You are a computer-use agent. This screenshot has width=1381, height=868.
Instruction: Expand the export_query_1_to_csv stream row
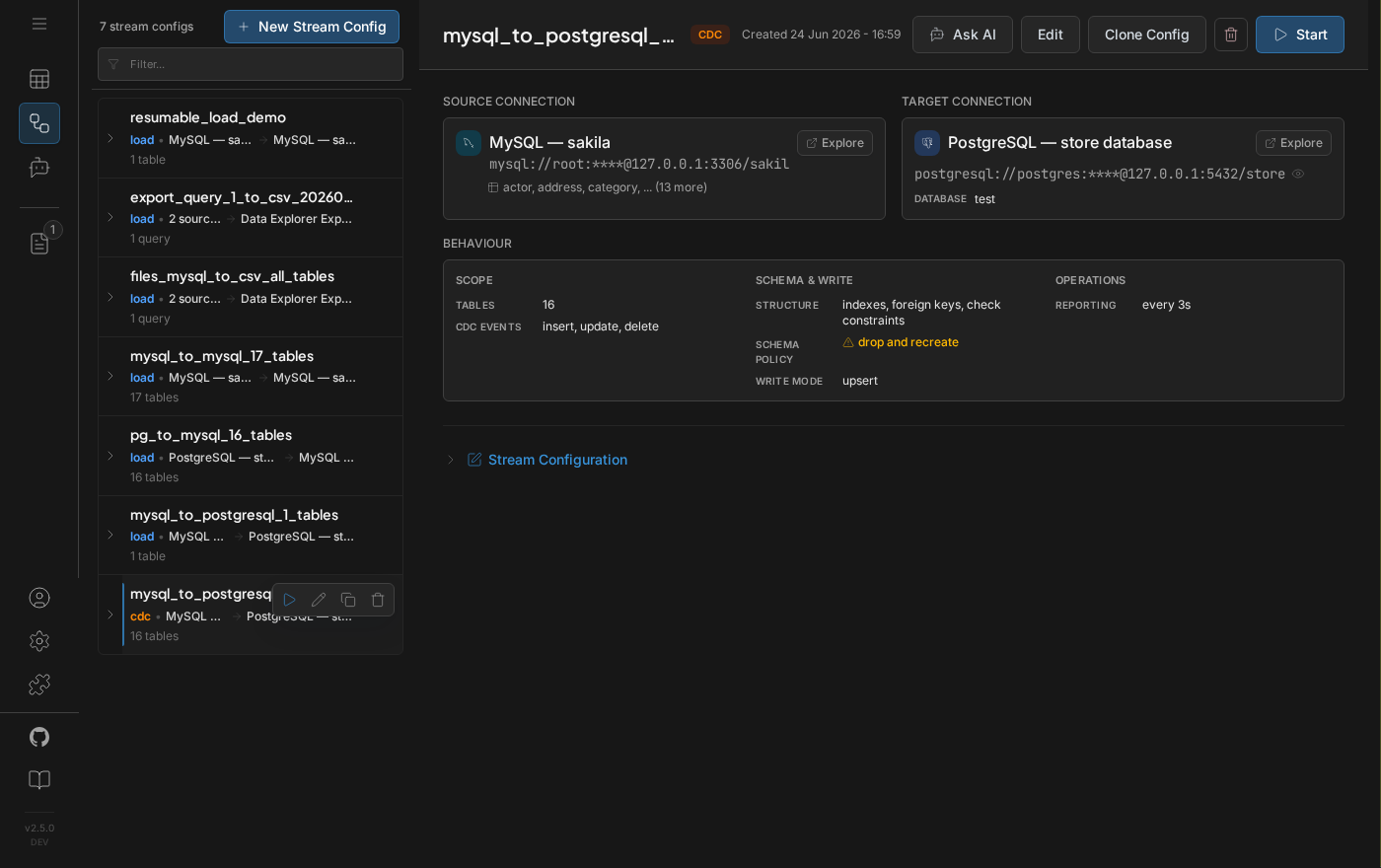pos(110,217)
